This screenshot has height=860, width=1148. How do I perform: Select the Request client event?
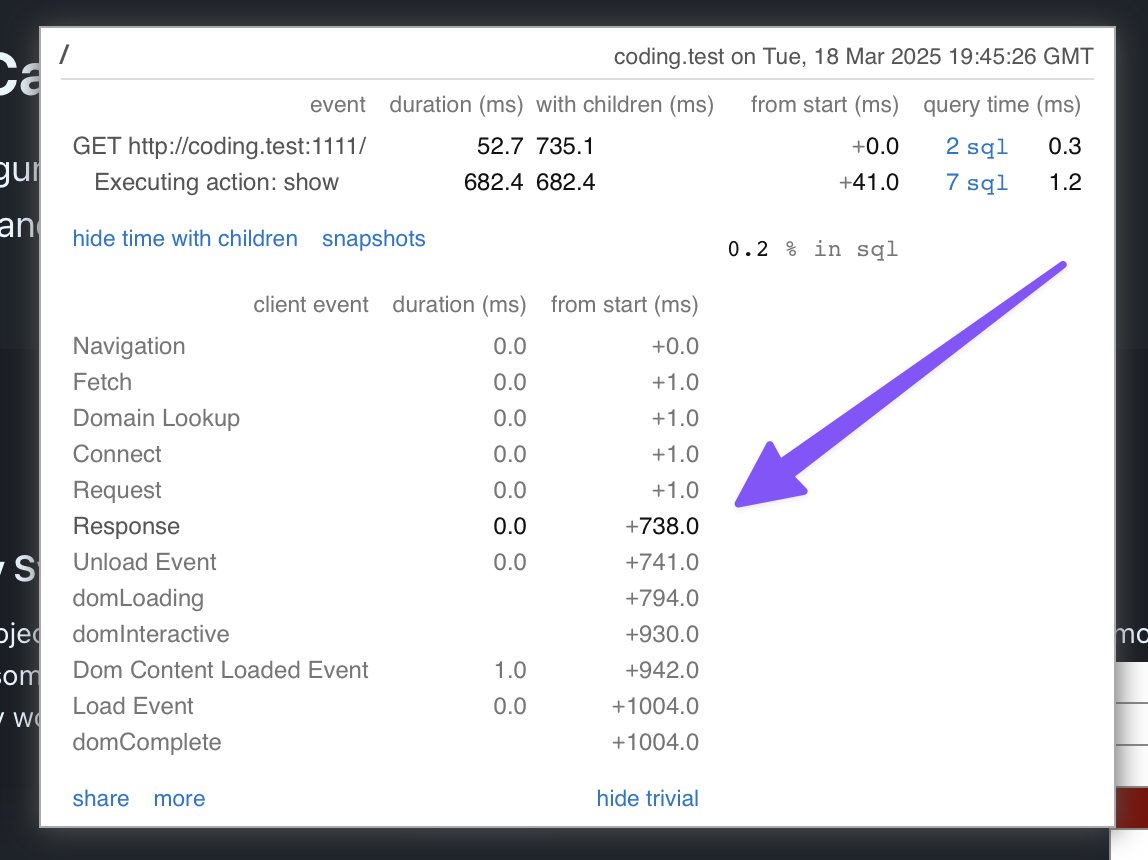386,490
